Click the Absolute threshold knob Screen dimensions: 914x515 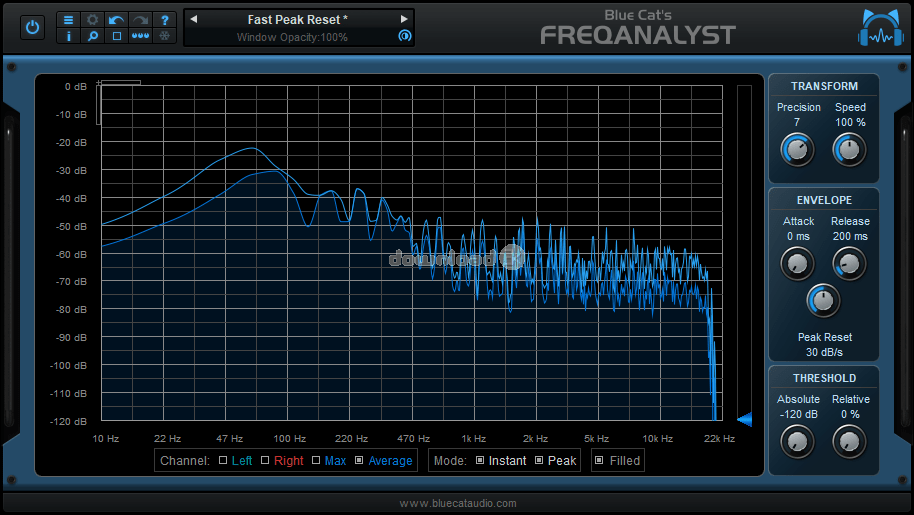pyautogui.click(x=797, y=442)
